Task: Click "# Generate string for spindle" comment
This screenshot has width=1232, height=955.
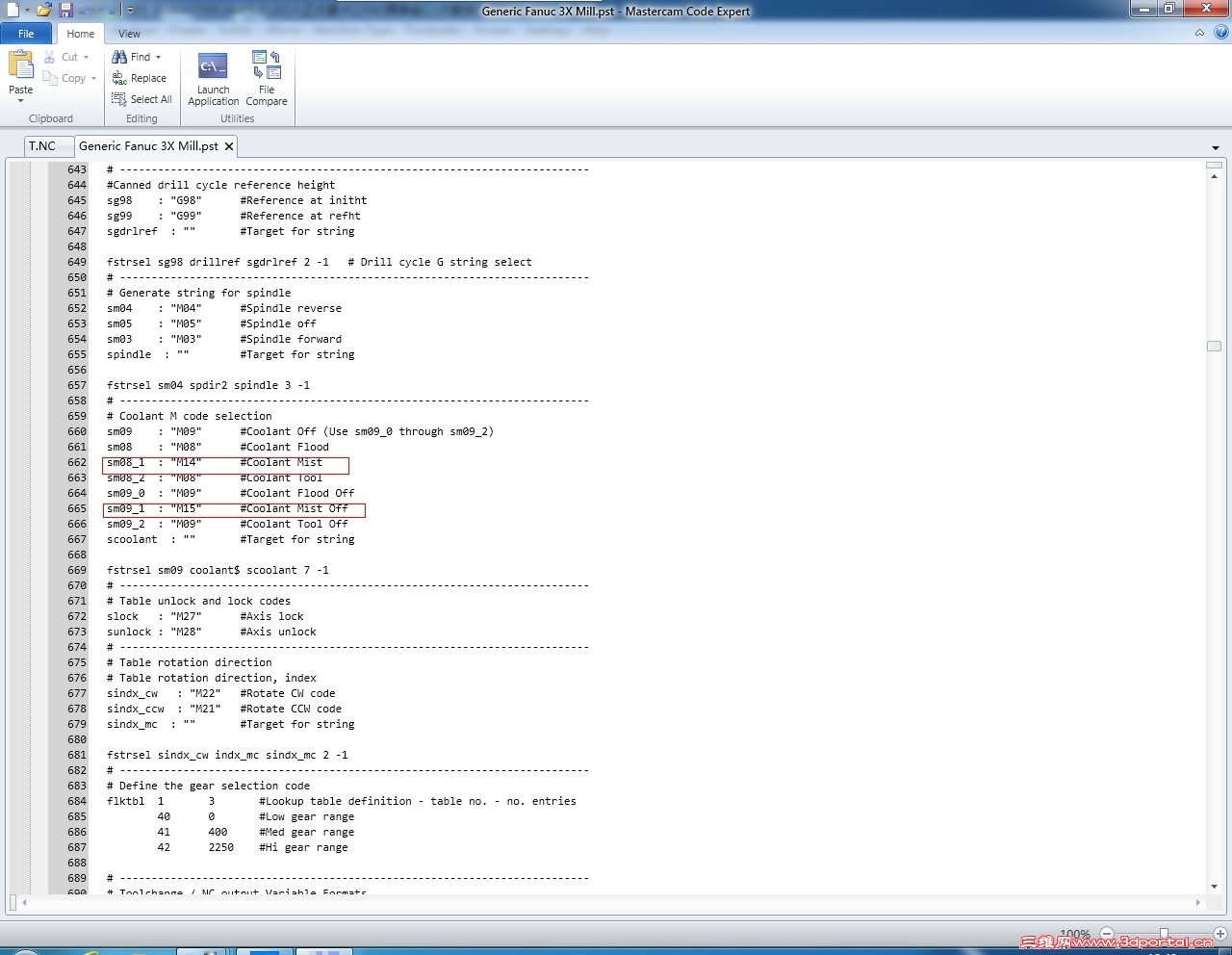Action: [198, 293]
